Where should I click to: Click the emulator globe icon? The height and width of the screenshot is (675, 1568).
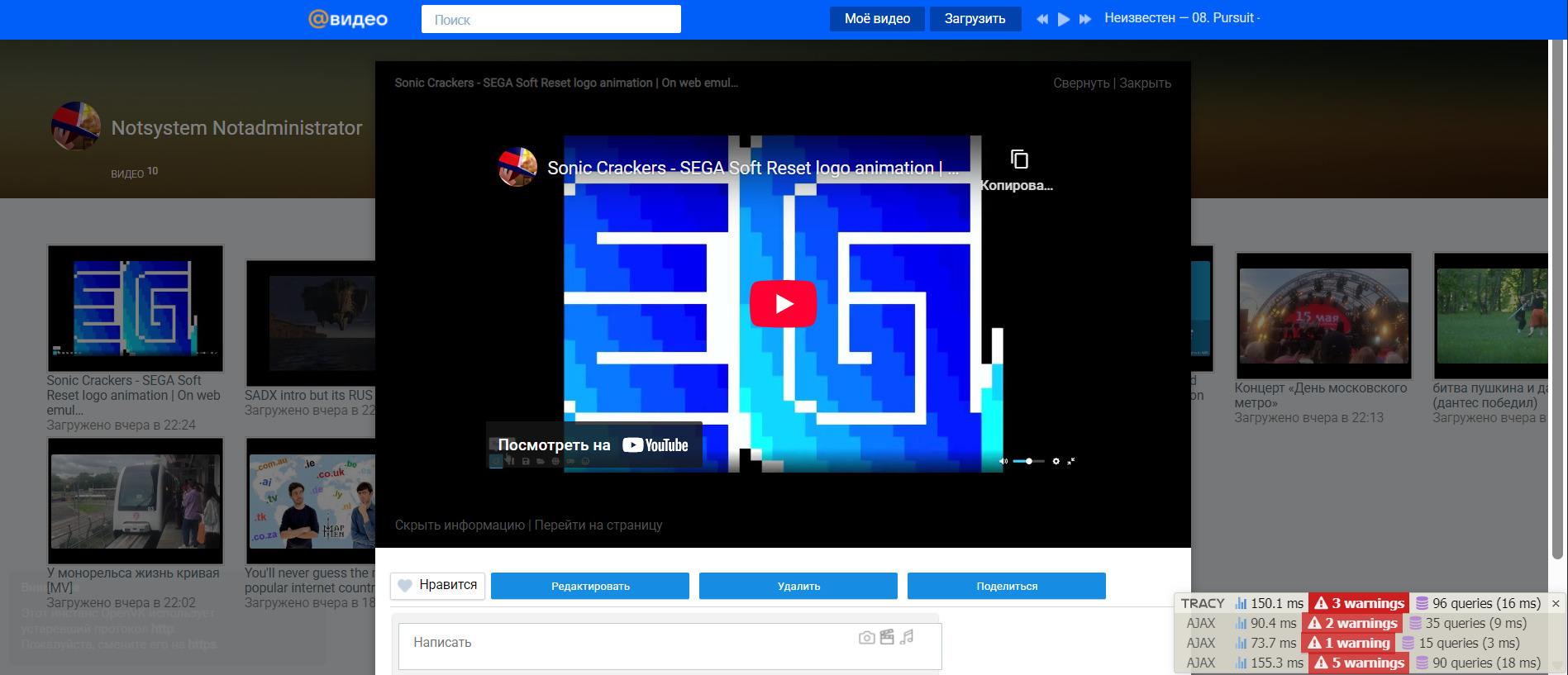click(x=555, y=461)
